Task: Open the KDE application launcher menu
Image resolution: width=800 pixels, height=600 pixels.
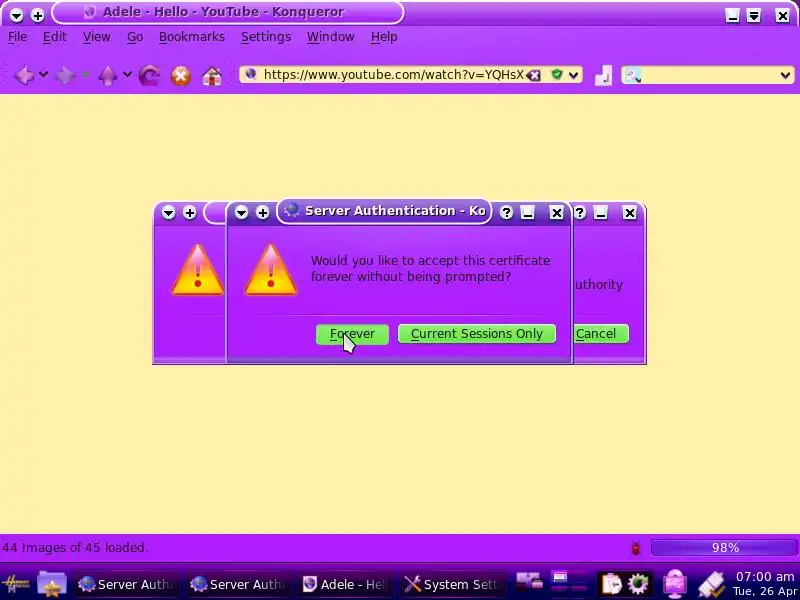Action: [x=15, y=584]
